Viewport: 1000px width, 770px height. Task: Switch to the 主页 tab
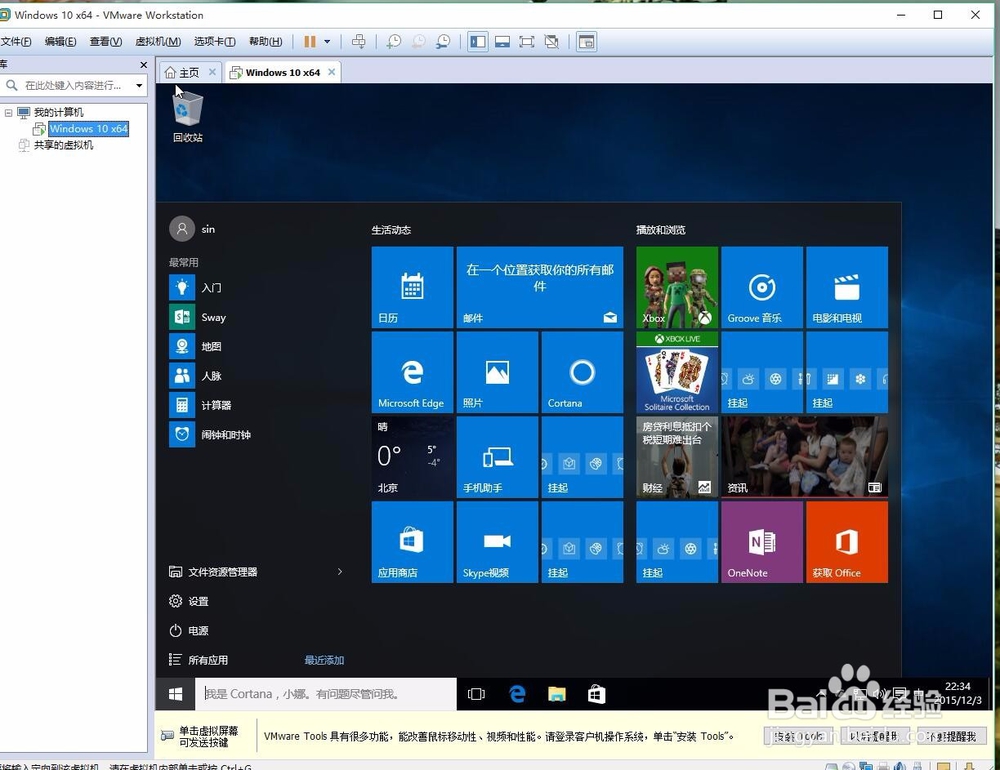[x=188, y=71]
